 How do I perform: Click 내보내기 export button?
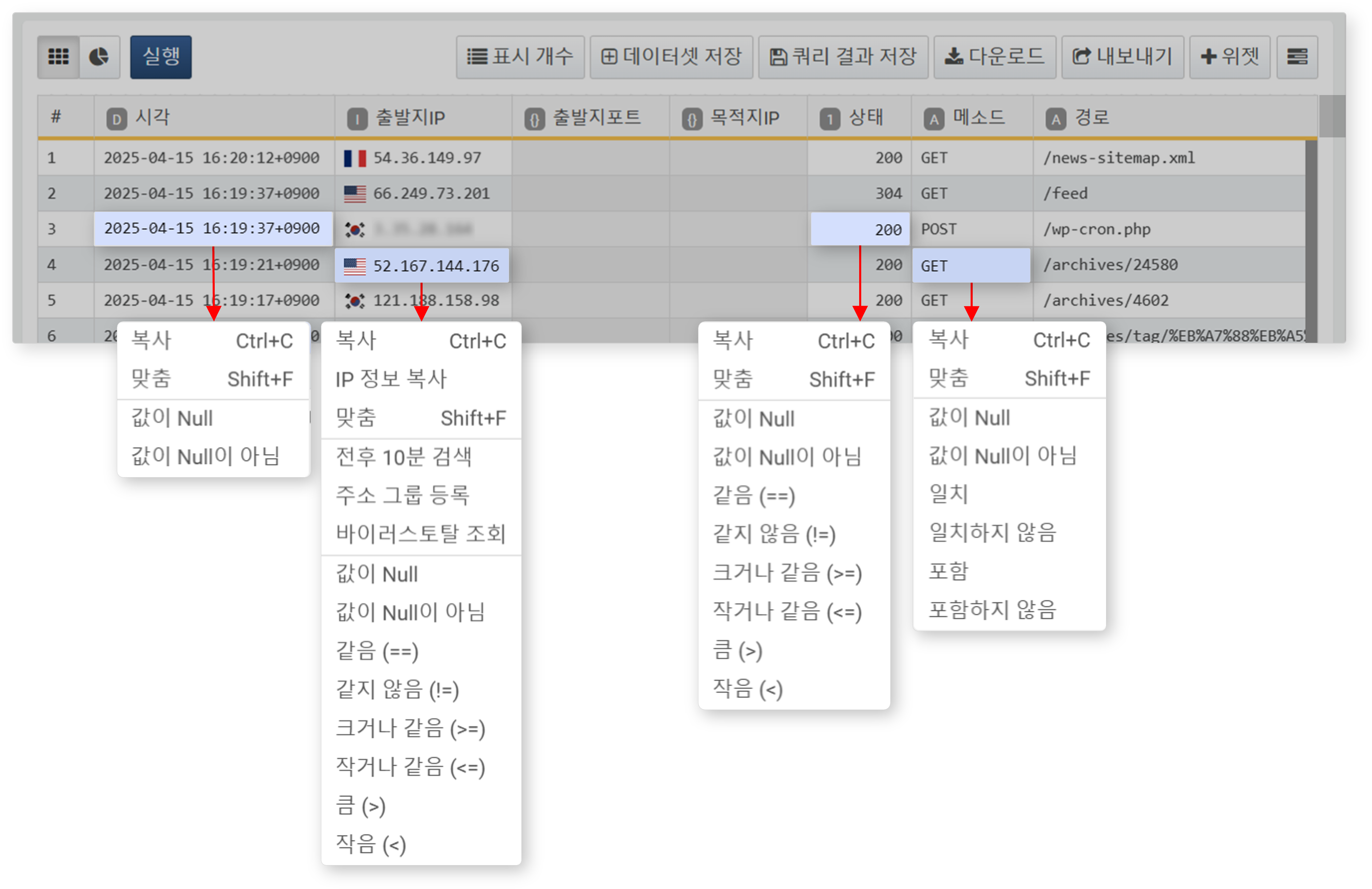click(x=1122, y=56)
